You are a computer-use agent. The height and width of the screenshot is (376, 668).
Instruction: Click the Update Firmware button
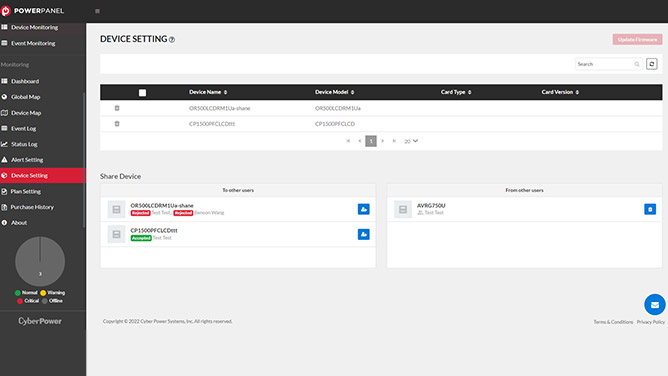637,40
